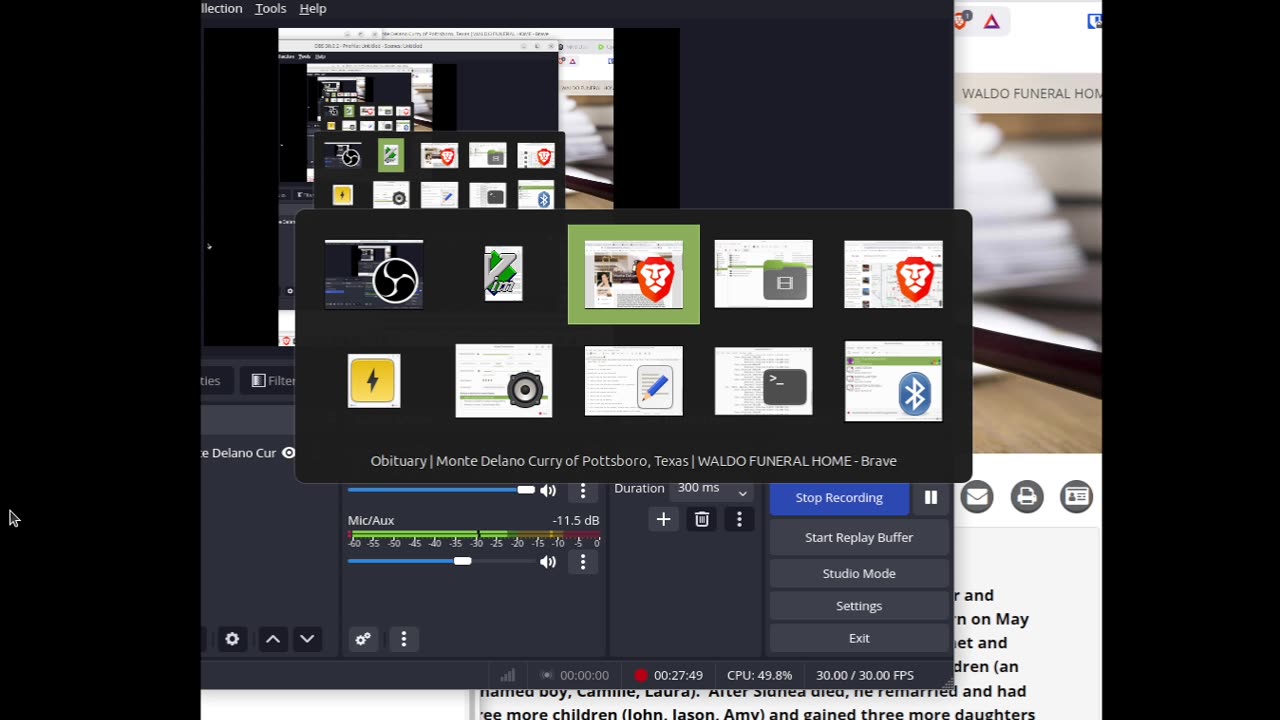Select the gVim app in the switcher
1280x720 pixels.
click(x=503, y=274)
